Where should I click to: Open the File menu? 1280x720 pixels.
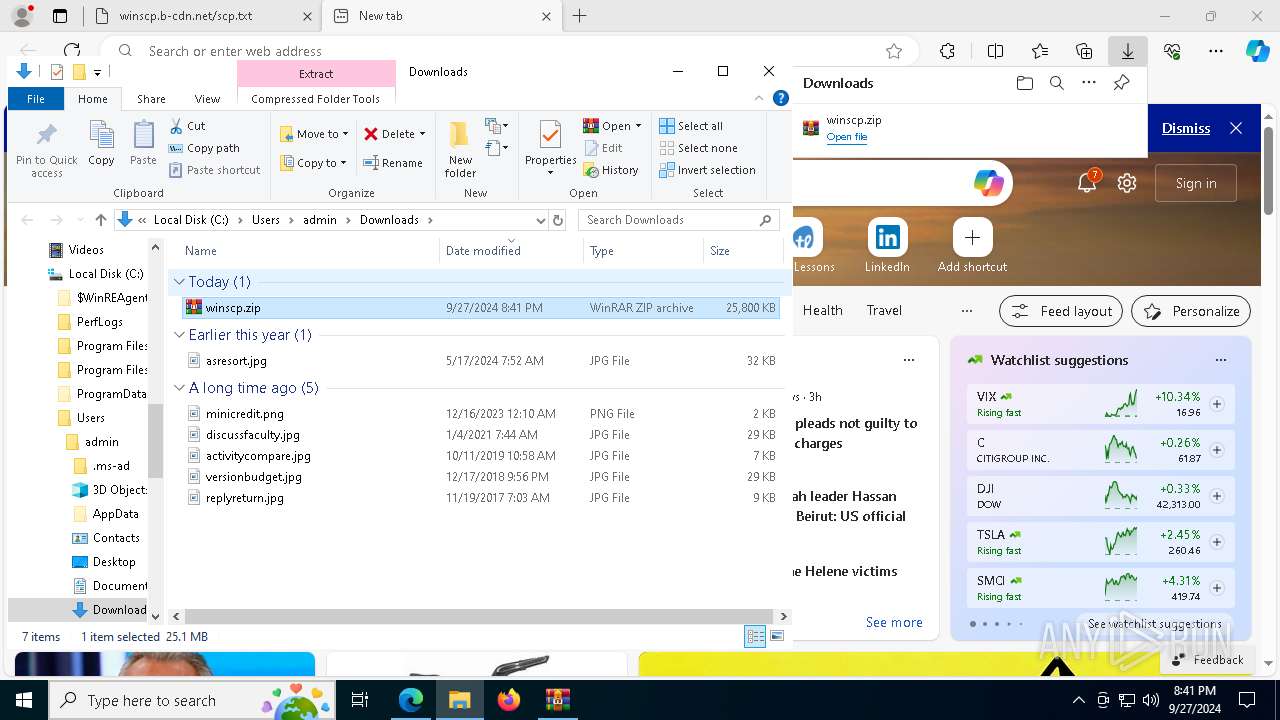point(36,98)
